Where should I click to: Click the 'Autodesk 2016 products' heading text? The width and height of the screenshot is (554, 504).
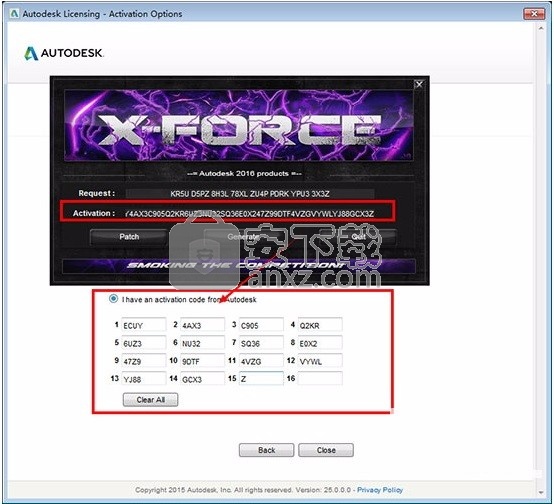[x=244, y=174]
